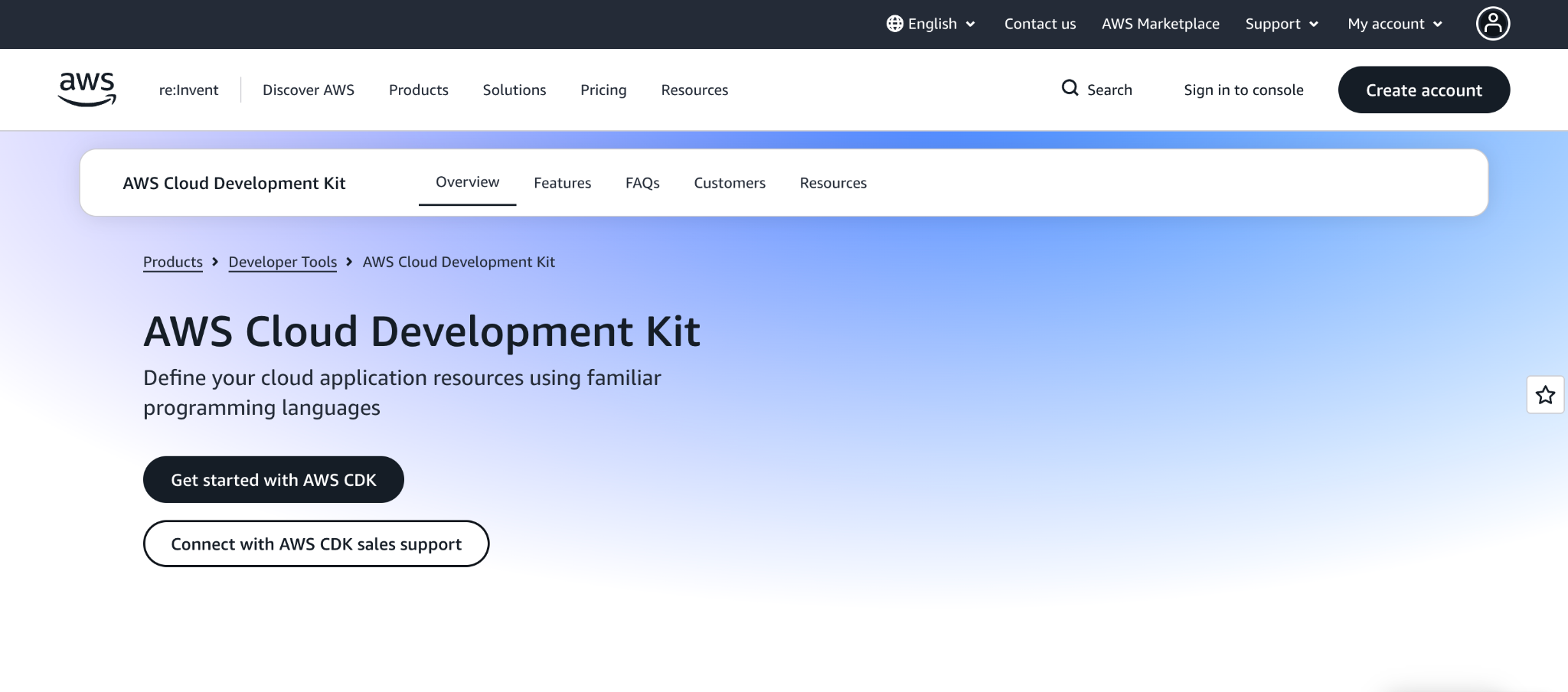The height and width of the screenshot is (692, 1568).
Task: Switch to the Resources tab in product bar
Action: coord(833,183)
